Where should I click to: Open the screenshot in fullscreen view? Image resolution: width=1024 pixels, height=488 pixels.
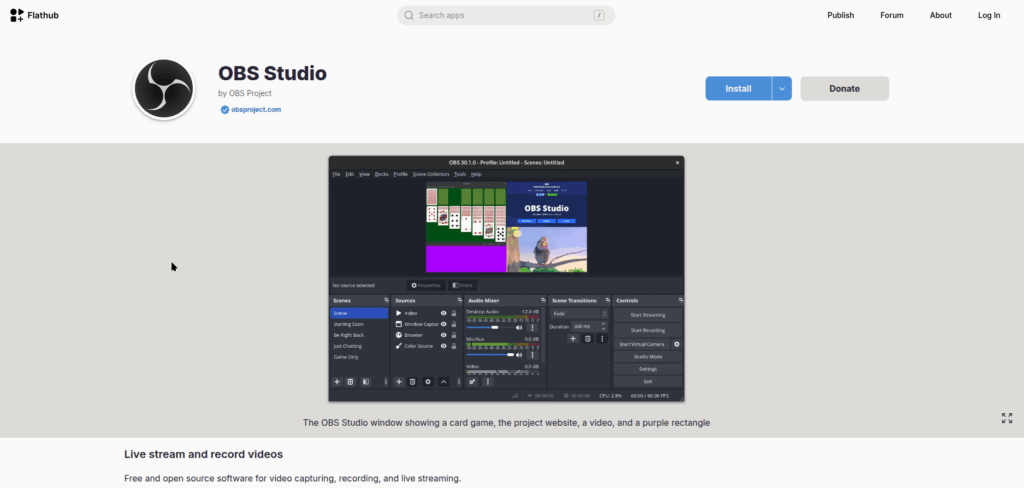(x=1006, y=418)
